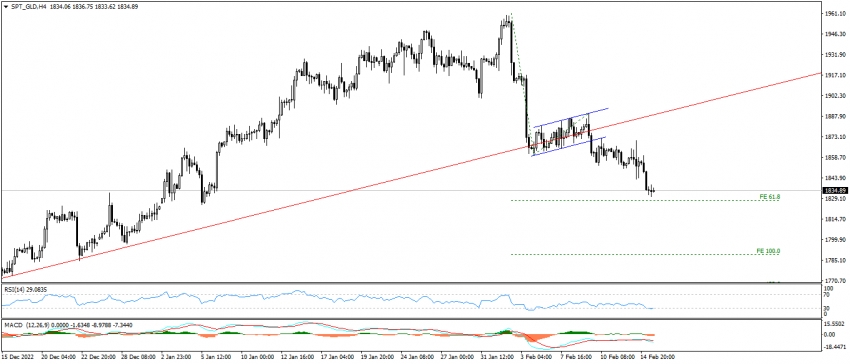This screenshot has width=850, height=364.
Task: Select the FE 100.0 Fibonacci level label
Action: click(768, 251)
